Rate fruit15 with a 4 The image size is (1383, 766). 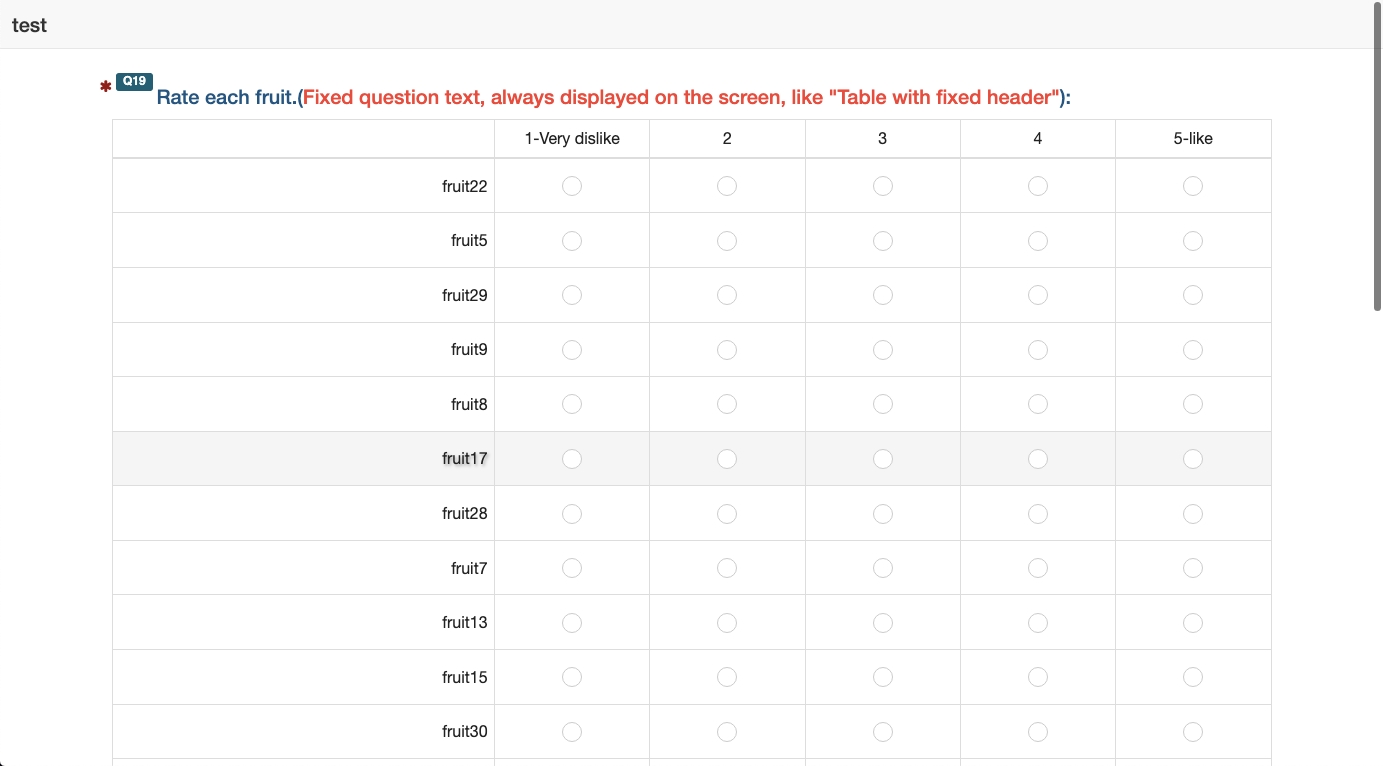pos(1038,677)
